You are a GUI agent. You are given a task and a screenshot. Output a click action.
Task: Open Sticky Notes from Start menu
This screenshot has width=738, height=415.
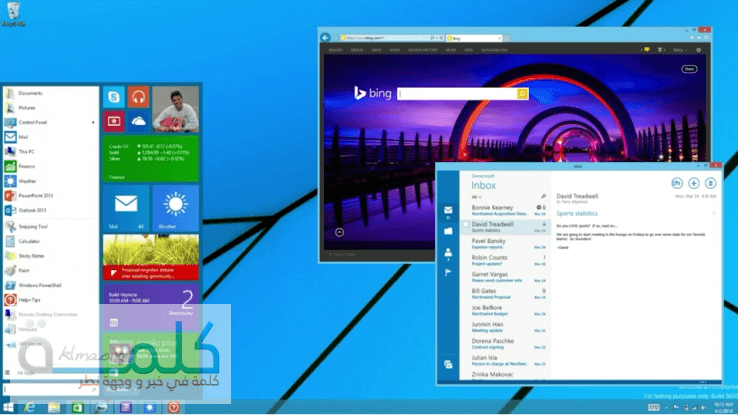click(x=50, y=256)
